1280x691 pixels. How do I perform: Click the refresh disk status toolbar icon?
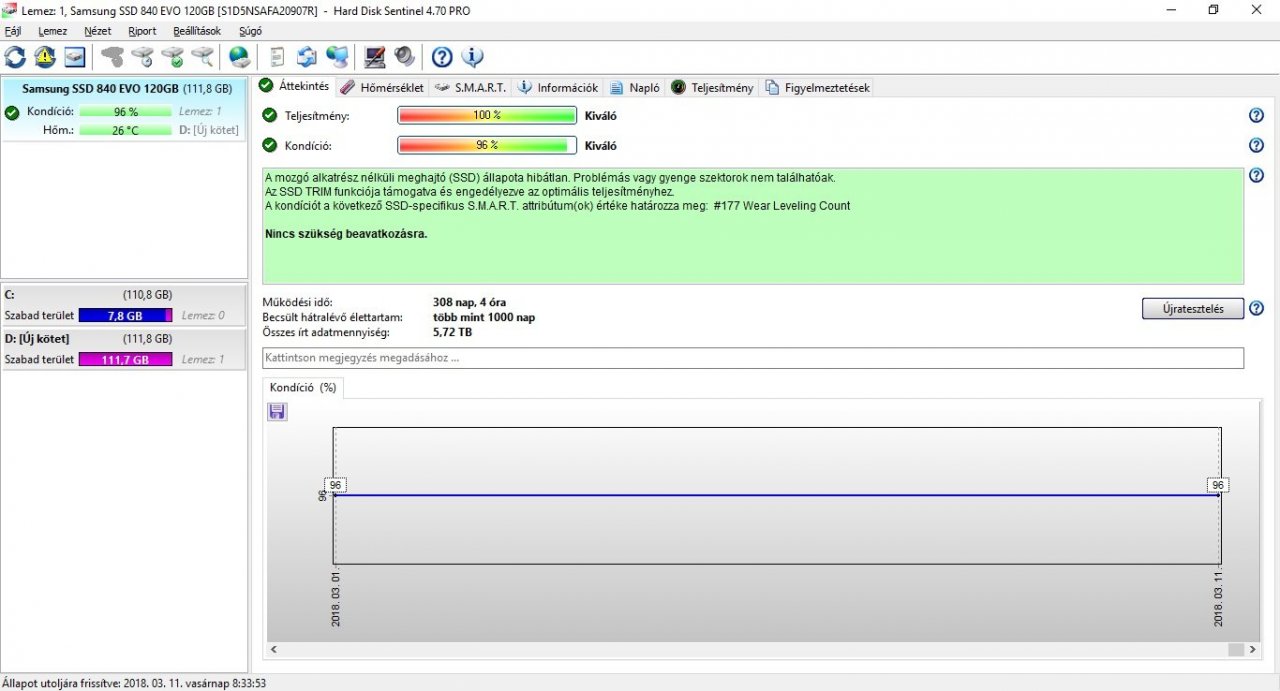click(x=15, y=56)
